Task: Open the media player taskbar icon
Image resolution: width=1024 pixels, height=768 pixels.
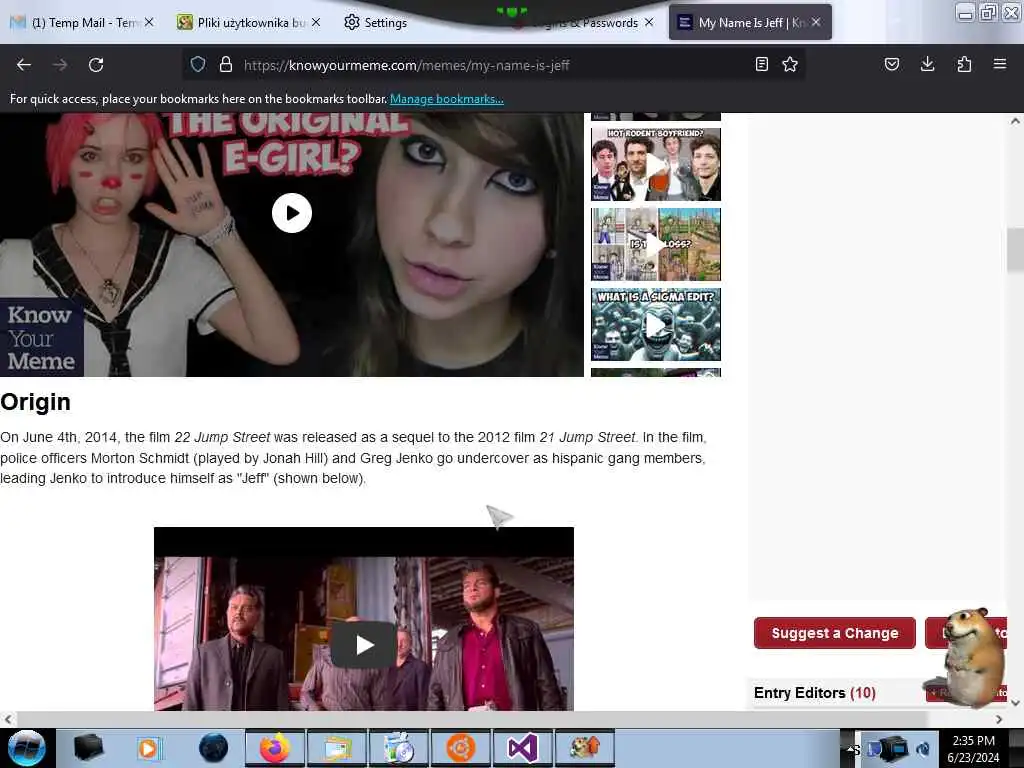Action: 149,748
